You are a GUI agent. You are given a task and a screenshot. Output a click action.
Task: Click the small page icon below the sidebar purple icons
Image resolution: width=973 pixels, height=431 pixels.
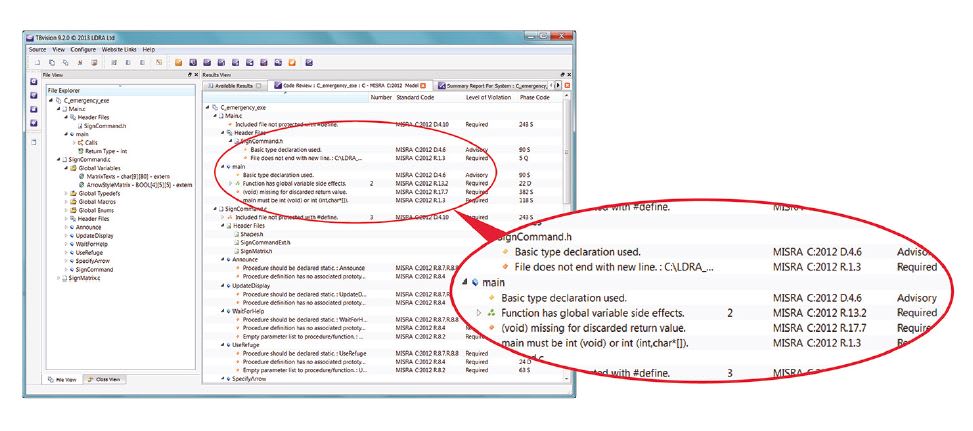(34, 142)
